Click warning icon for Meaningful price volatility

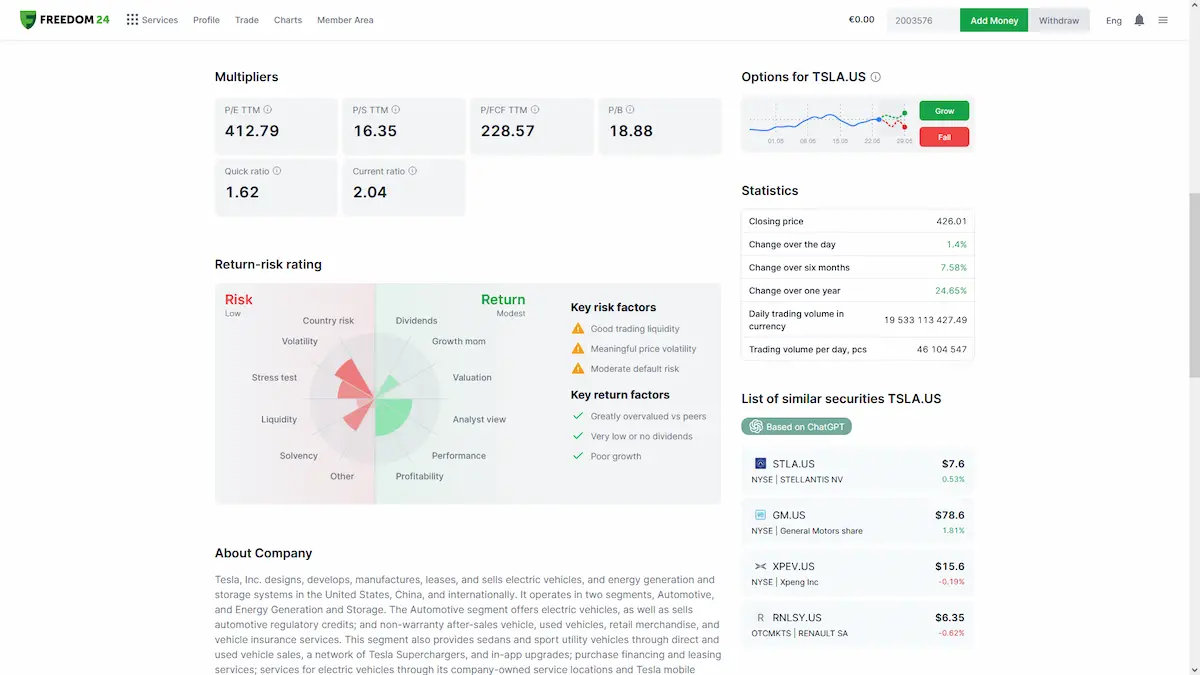(x=578, y=348)
